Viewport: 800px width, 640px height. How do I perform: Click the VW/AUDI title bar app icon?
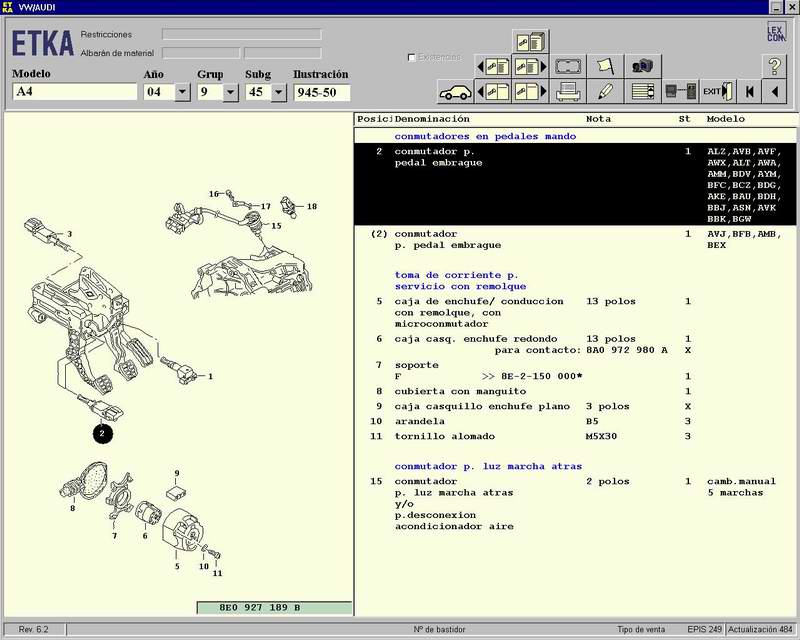click(8, 7)
